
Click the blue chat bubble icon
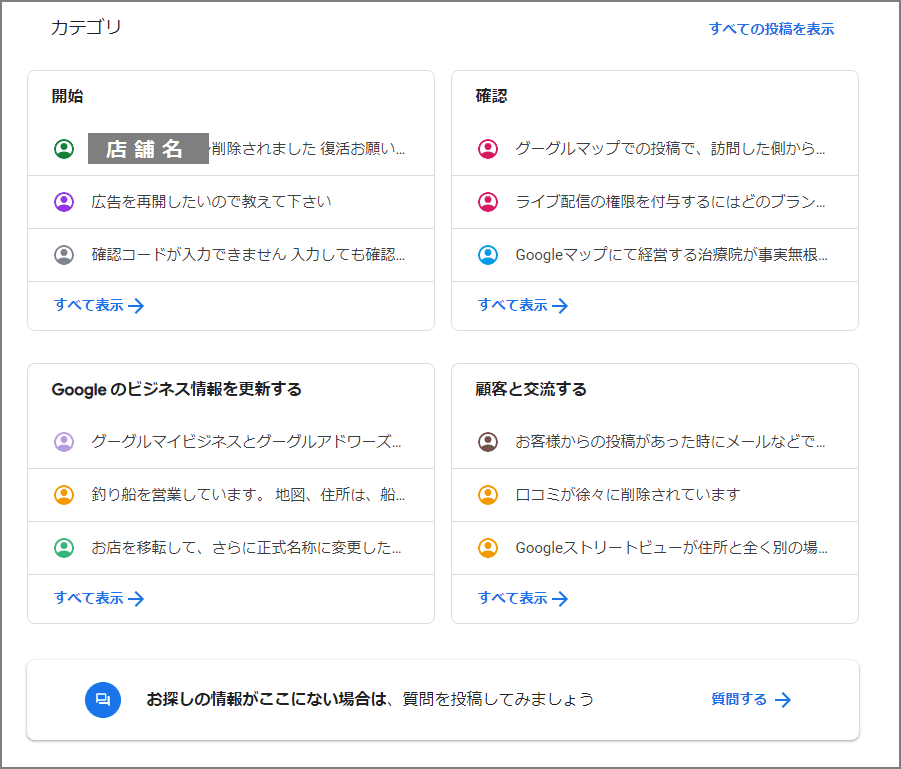point(102,700)
